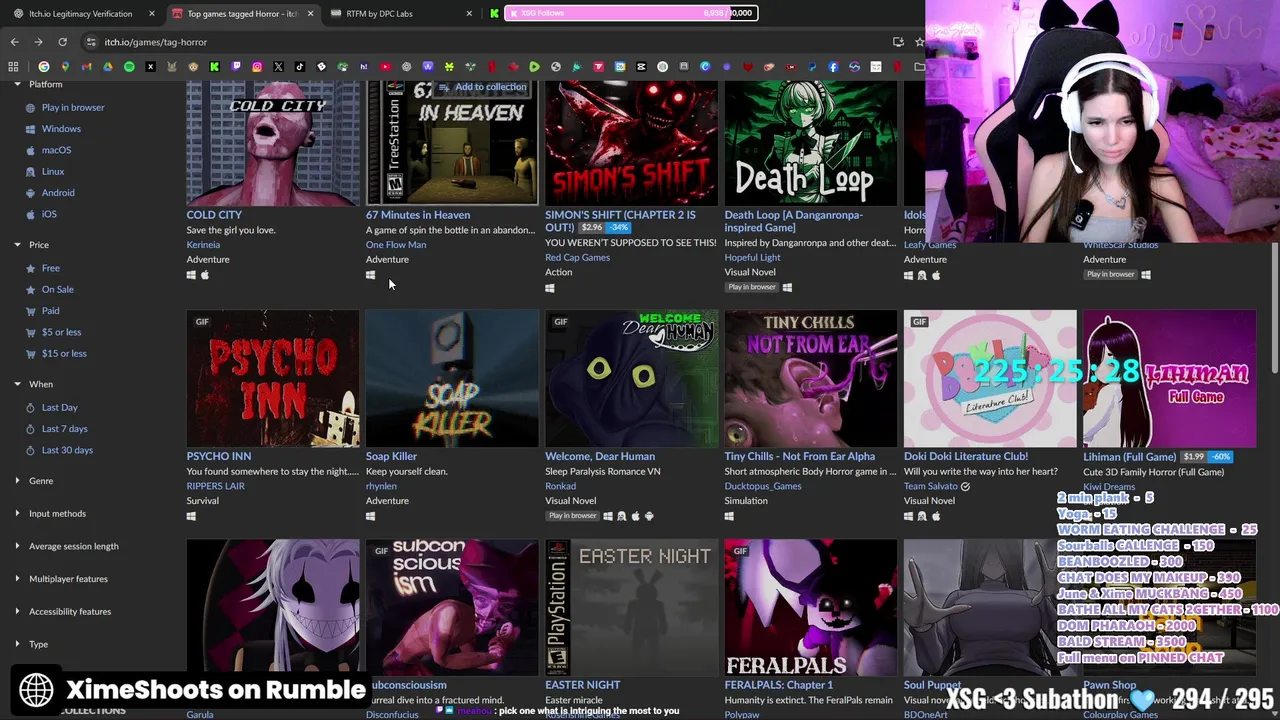
Task: Close the RTFM by DPC Labs tab
Action: (x=469, y=13)
